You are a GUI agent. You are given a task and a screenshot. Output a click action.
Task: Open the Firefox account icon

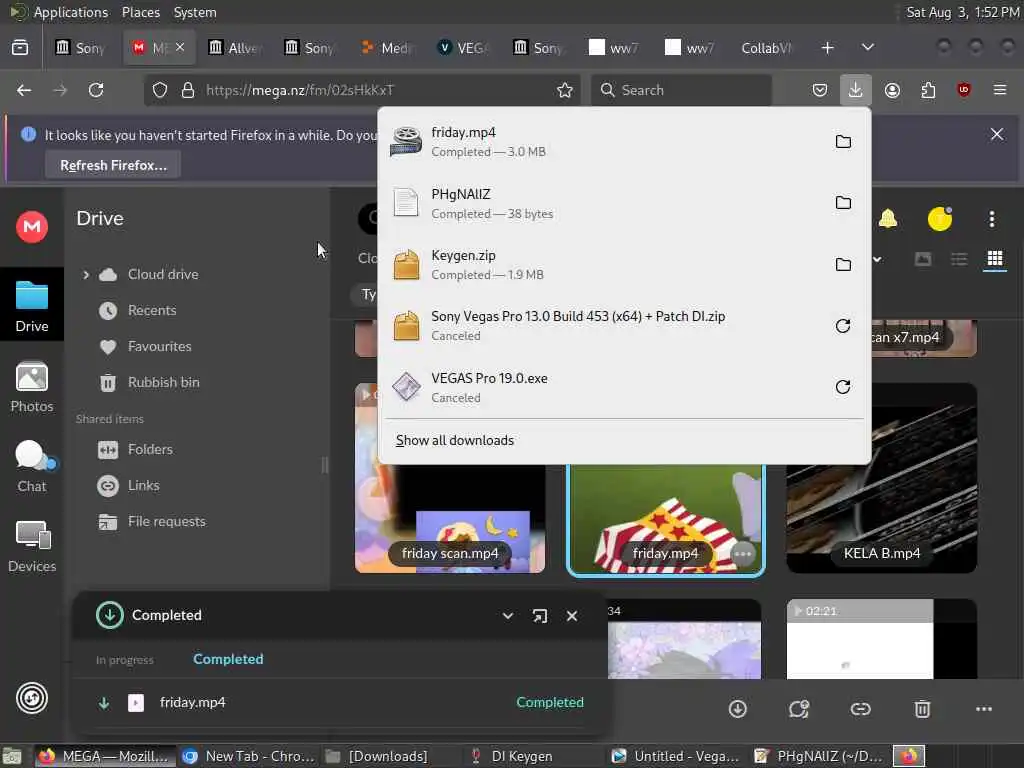(x=892, y=90)
